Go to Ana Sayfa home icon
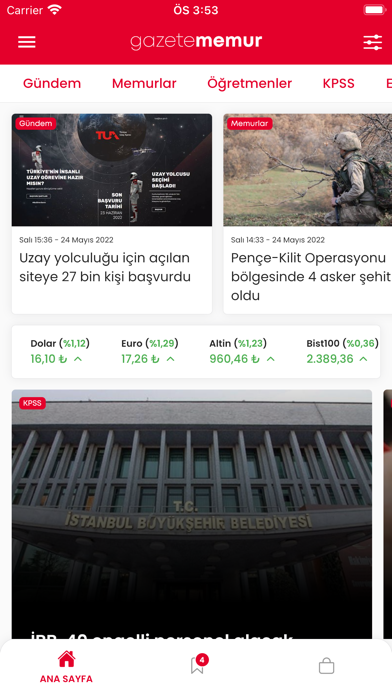Image resolution: width=392 pixels, height=696 pixels. [x=66, y=659]
